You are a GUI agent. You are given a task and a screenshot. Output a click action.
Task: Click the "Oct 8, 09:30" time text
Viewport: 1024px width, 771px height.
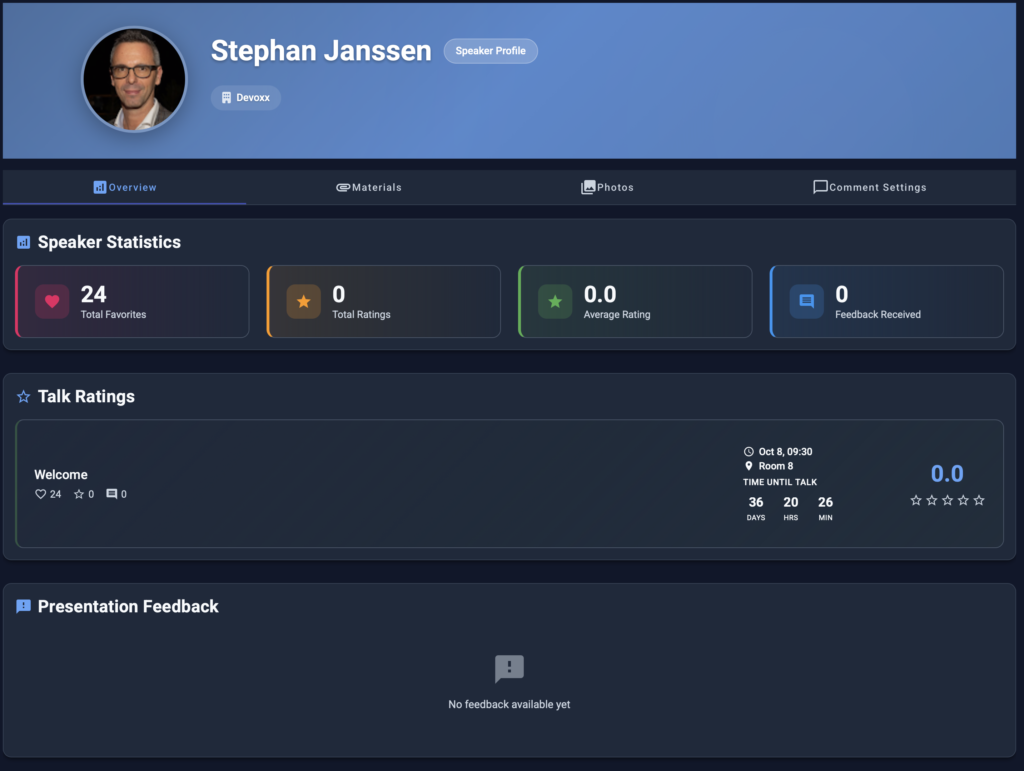(786, 452)
